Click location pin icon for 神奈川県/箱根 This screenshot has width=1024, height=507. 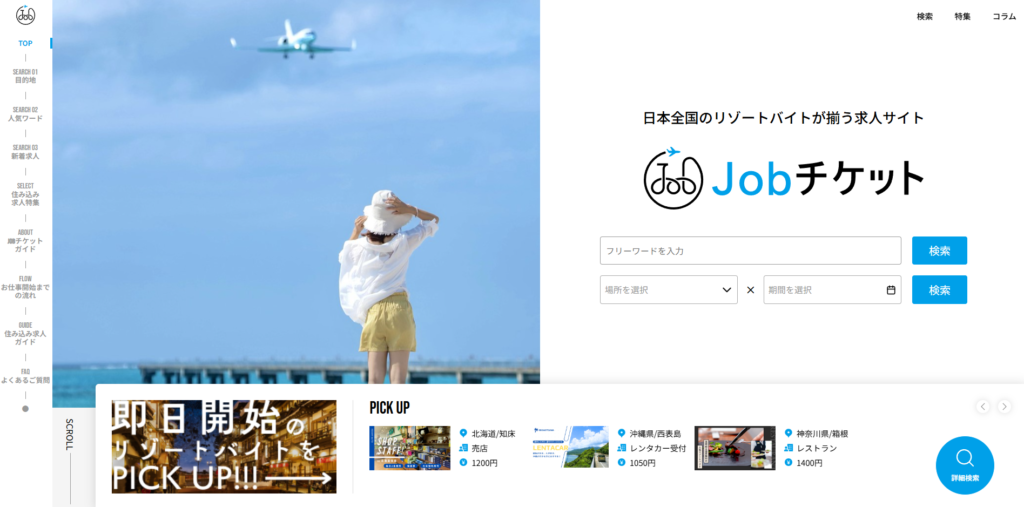788,433
